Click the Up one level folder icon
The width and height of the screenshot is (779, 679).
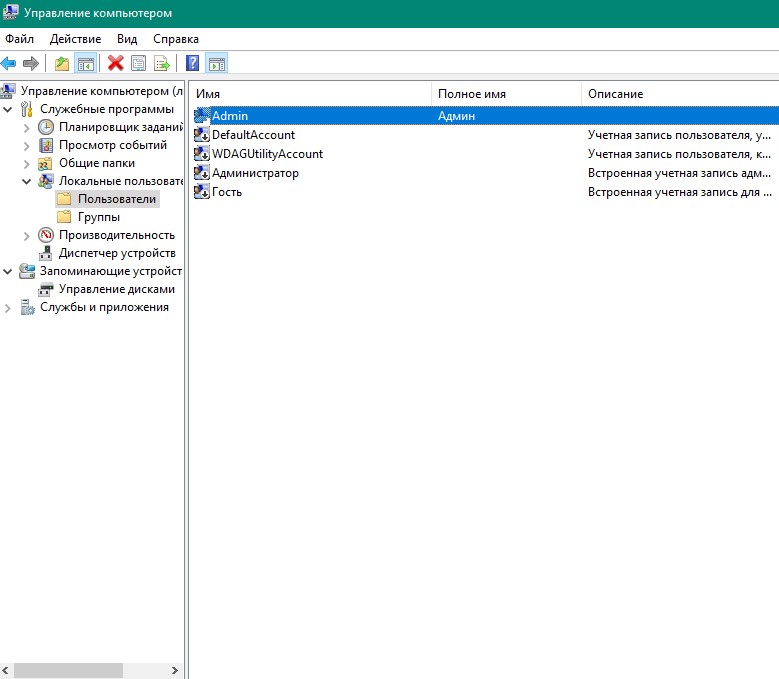click(62, 64)
